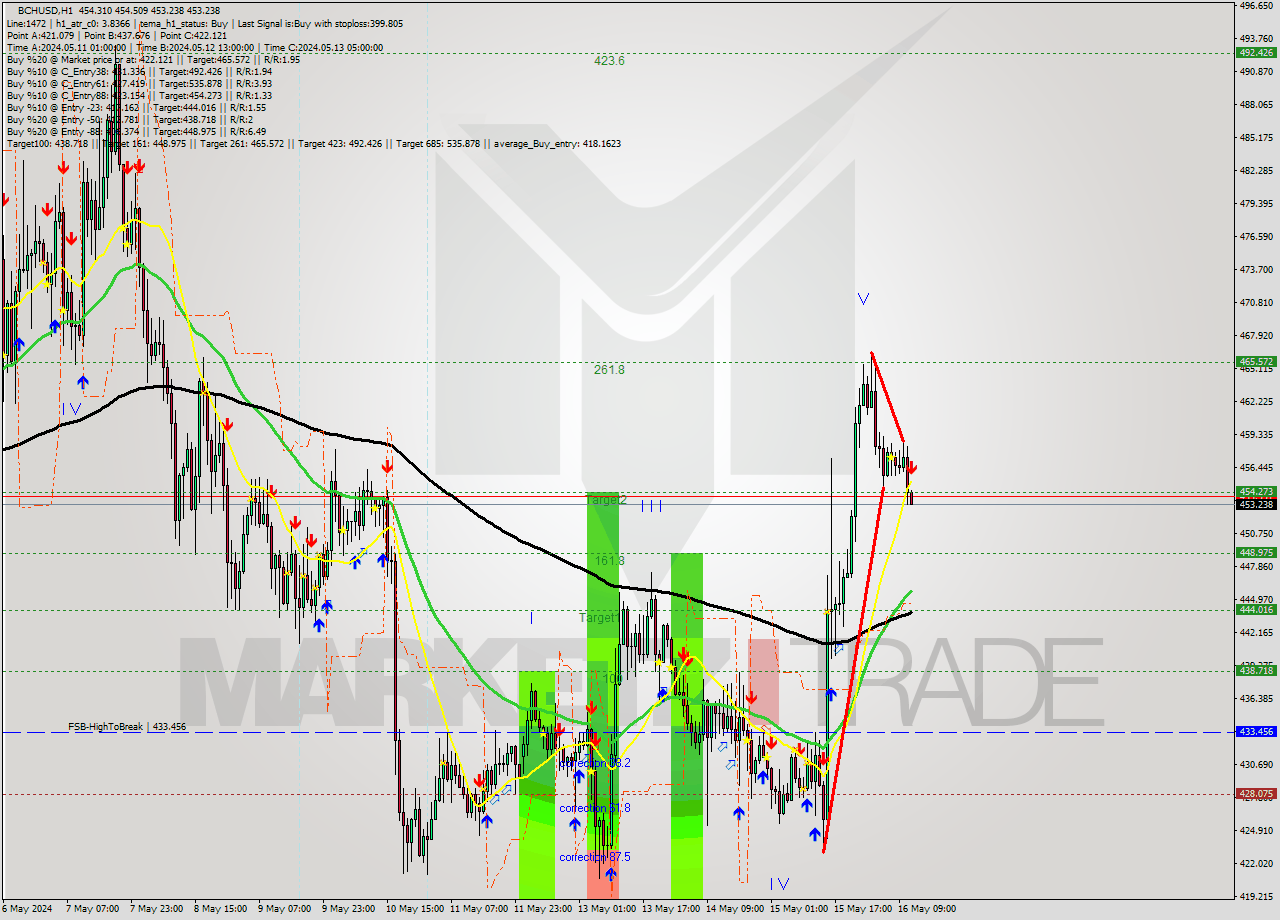Select the 470.670 price axis value
The height and width of the screenshot is (920, 1280).
[1255, 303]
